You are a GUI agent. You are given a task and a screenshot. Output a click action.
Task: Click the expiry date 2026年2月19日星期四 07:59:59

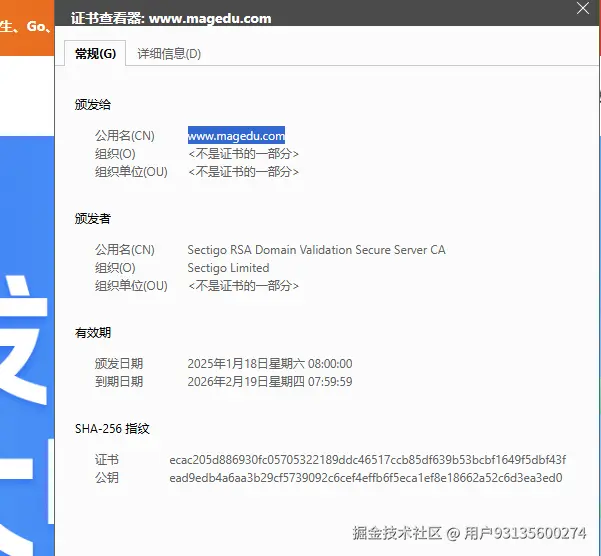(270, 382)
